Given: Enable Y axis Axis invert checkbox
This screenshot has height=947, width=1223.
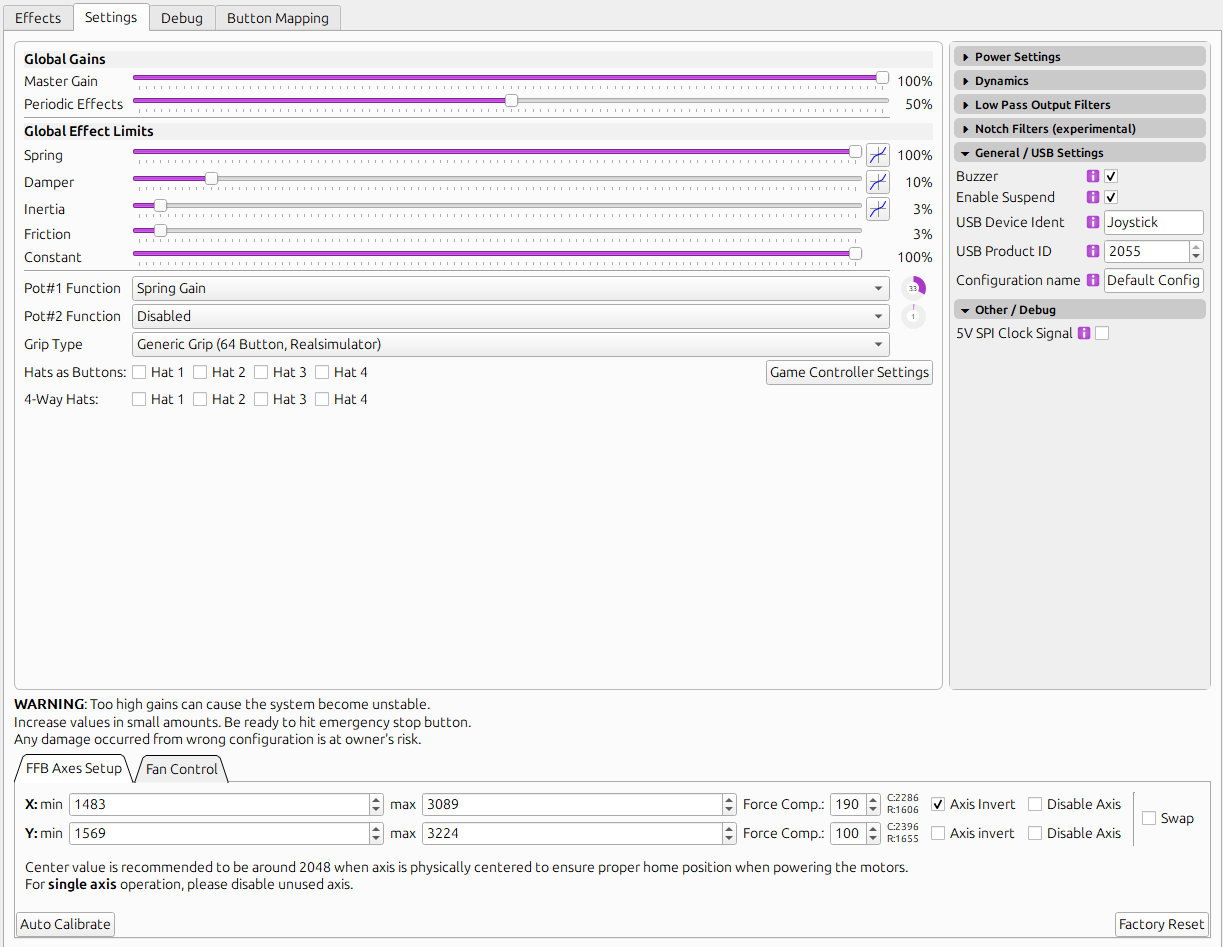Looking at the screenshot, I should (938, 833).
